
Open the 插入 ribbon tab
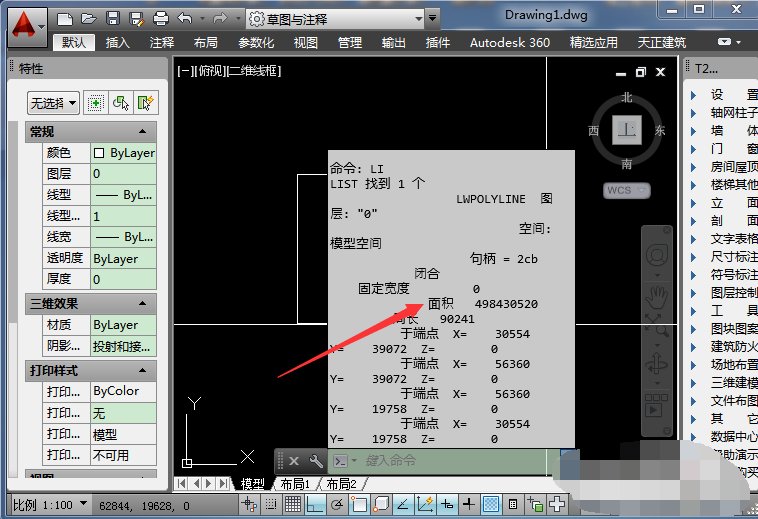pos(118,42)
